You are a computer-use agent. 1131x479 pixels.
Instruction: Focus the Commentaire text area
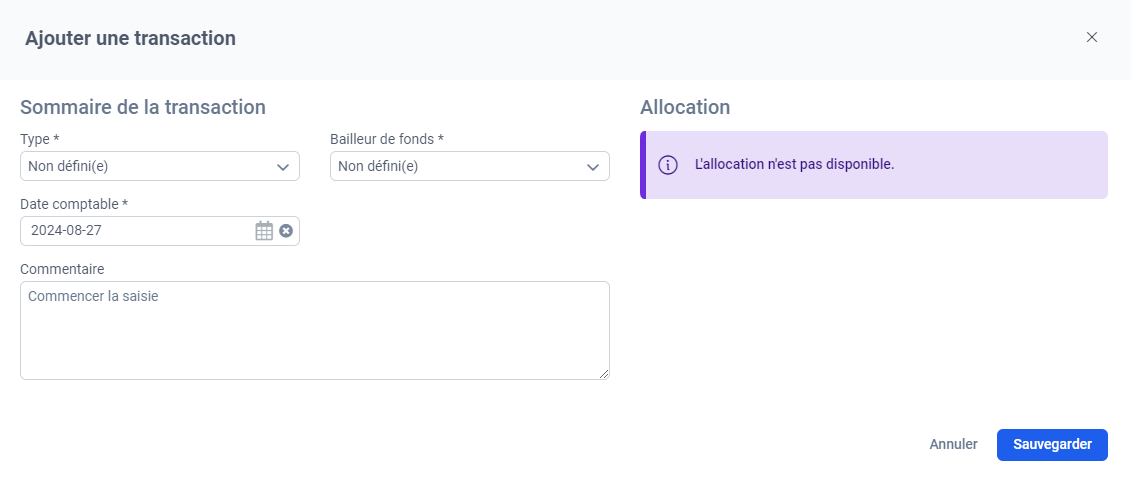pos(314,330)
